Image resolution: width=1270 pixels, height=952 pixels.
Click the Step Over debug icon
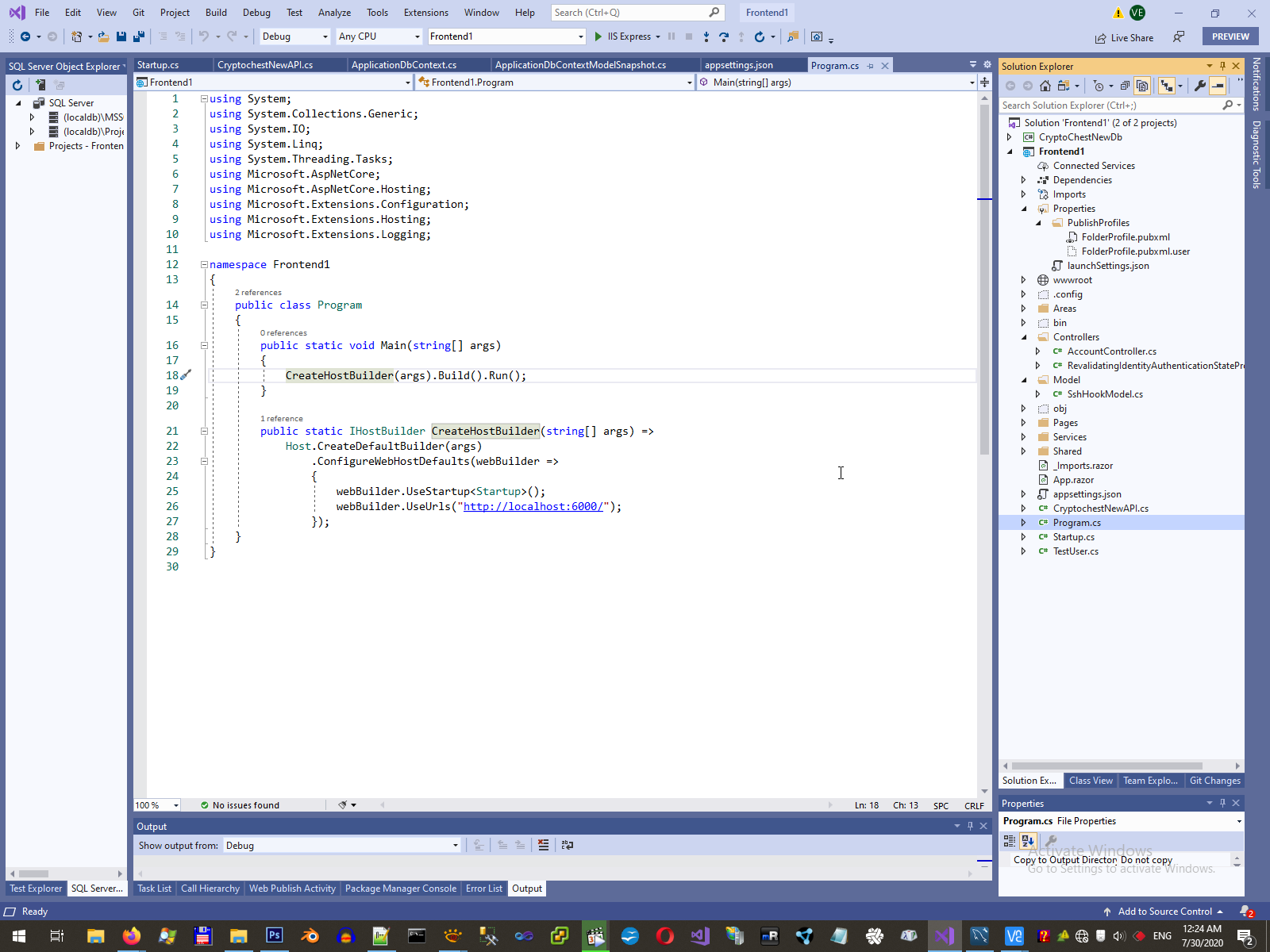coord(724,36)
